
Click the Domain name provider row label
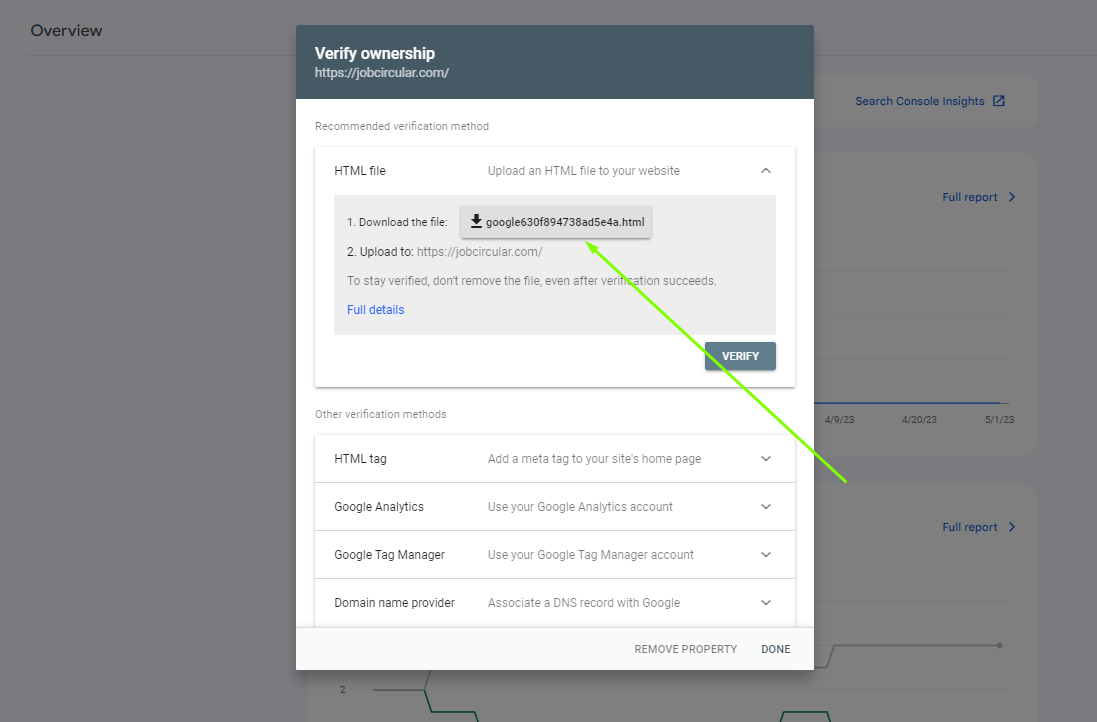pyautogui.click(x=394, y=603)
